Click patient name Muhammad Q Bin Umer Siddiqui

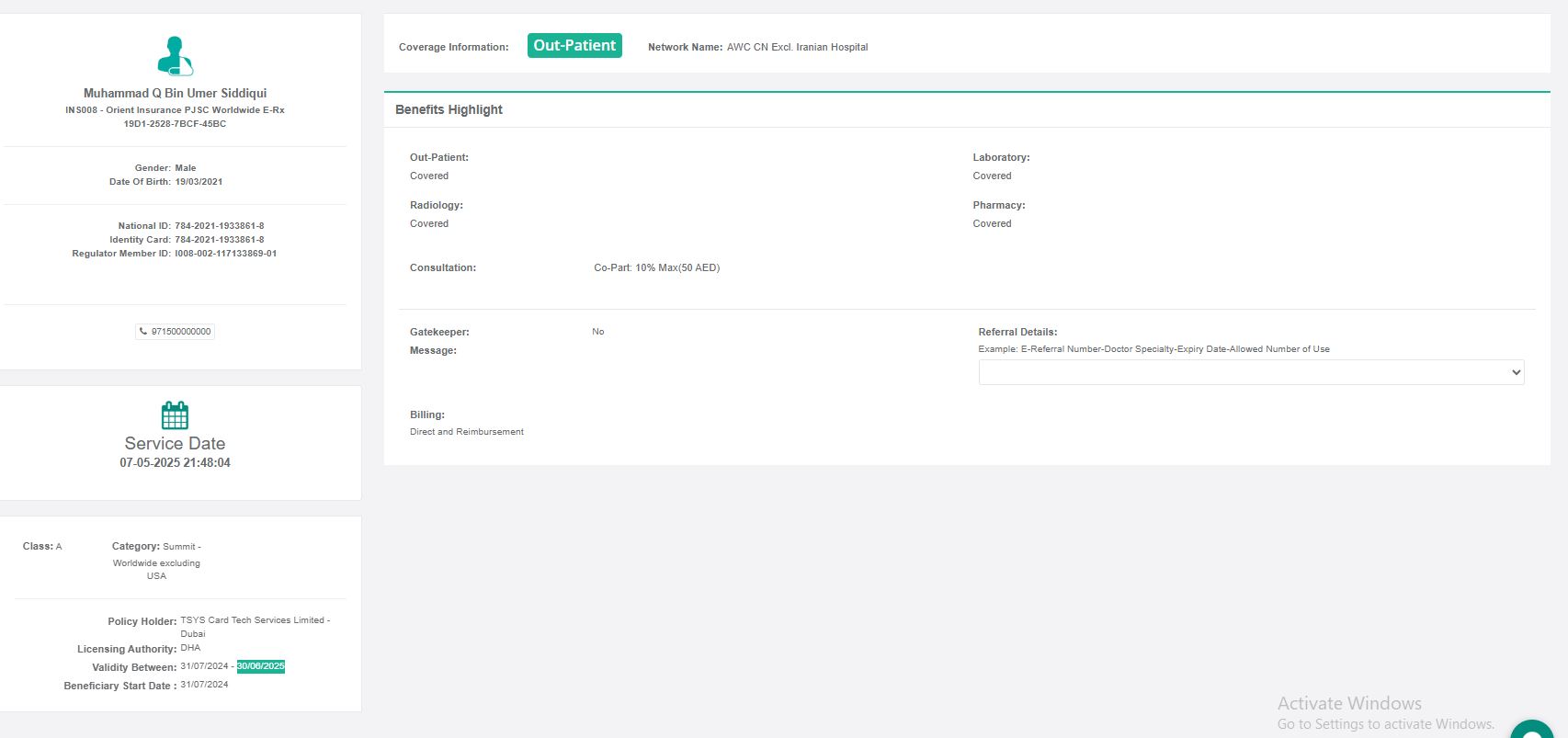(x=175, y=93)
